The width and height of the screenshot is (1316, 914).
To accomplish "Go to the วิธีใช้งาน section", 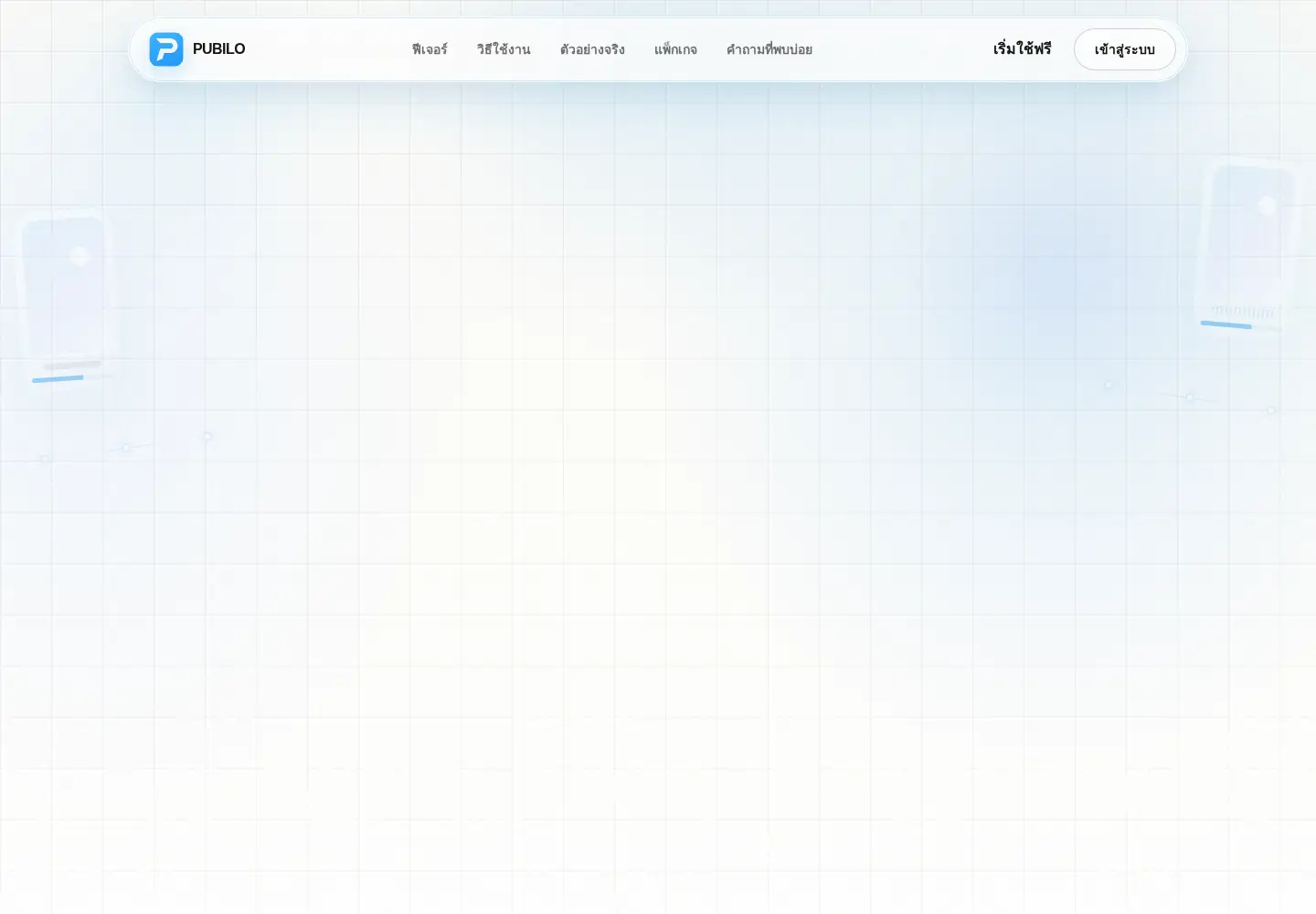I will (504, 49).
